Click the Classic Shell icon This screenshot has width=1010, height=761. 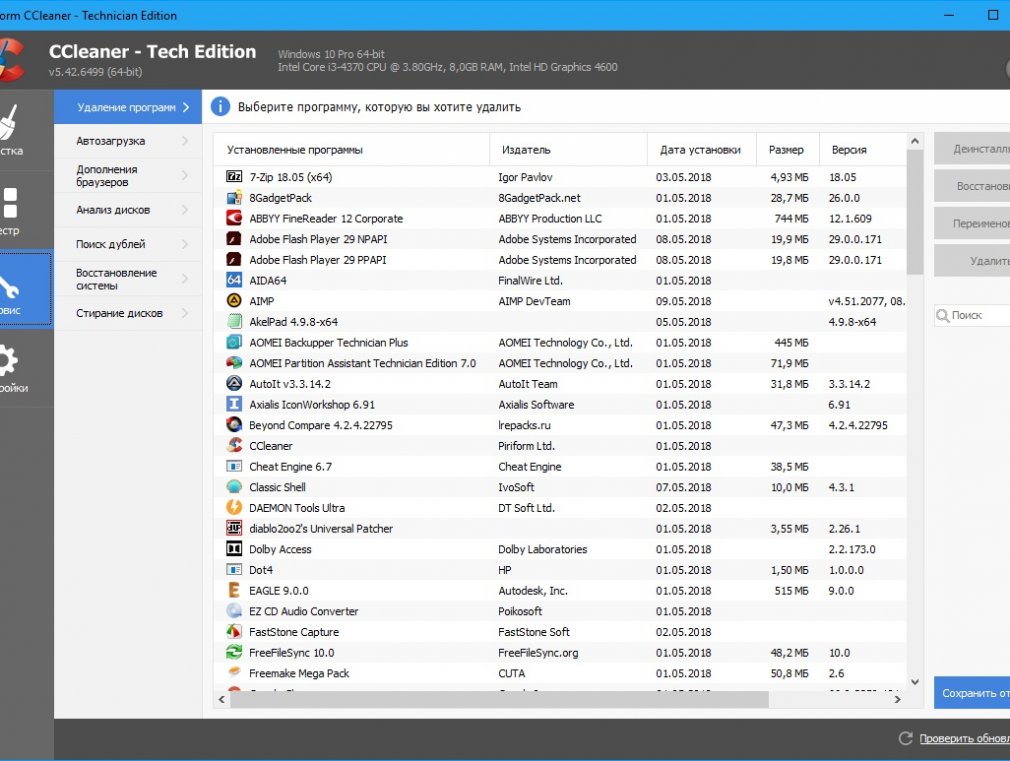coord(234,486)
